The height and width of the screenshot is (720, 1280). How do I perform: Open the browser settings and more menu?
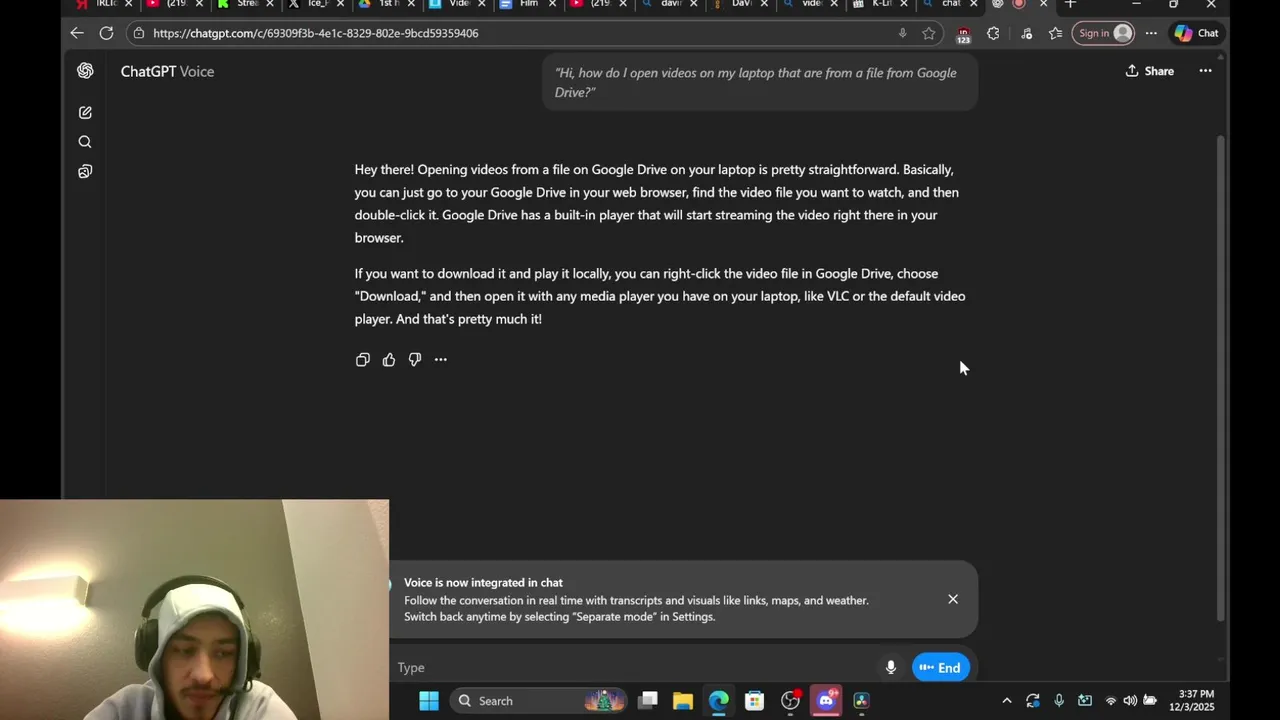coord(1151,33)
